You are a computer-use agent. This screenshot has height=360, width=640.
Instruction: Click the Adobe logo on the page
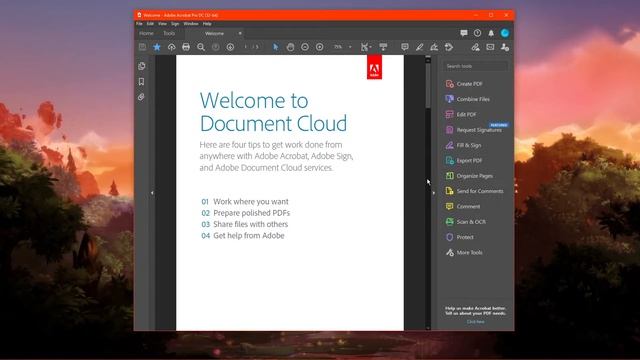click(374, 67)
